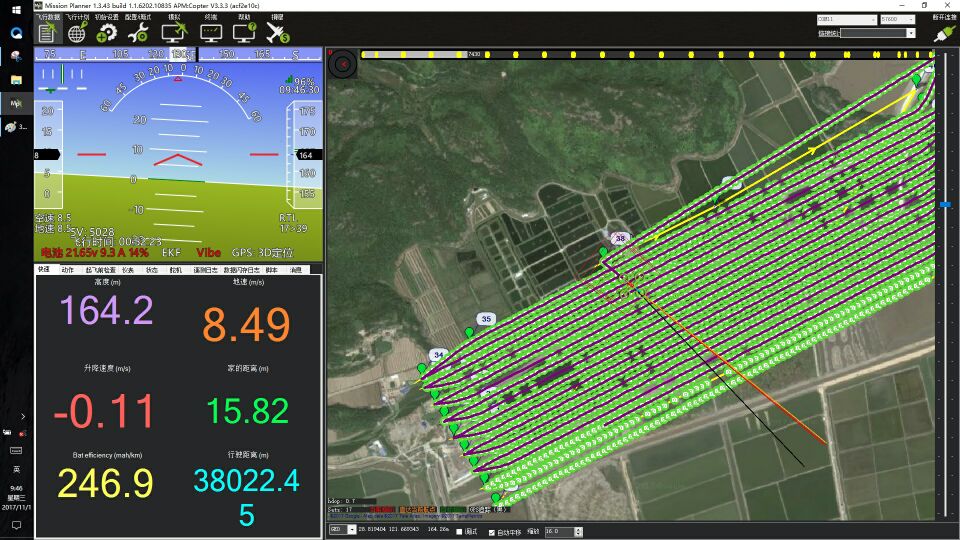The image size is (960, 540).
Task: Open File Explorer from the taskbar
Action: [x=17, y=80]
